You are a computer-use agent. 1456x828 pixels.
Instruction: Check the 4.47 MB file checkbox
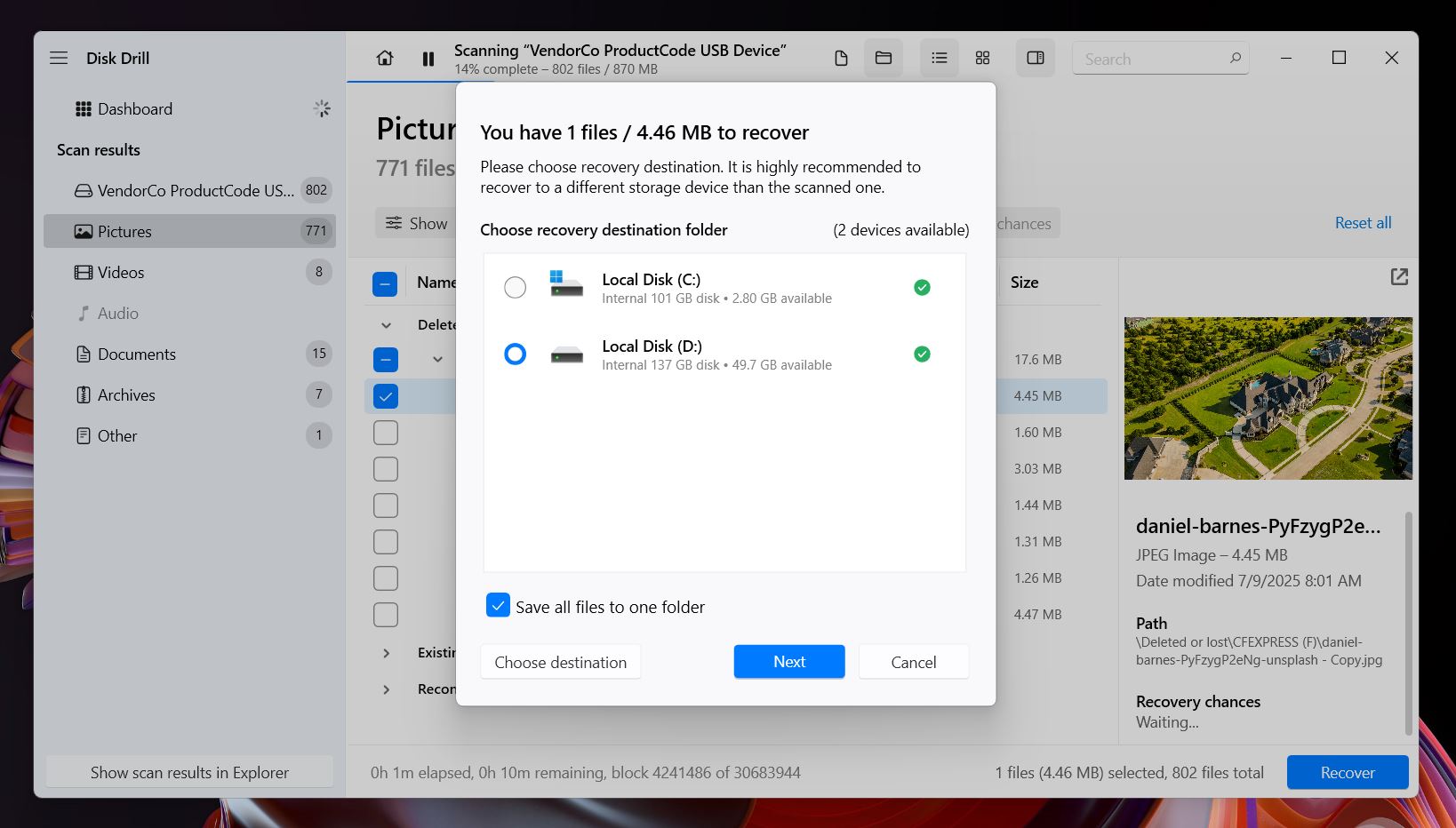point(385,615)
